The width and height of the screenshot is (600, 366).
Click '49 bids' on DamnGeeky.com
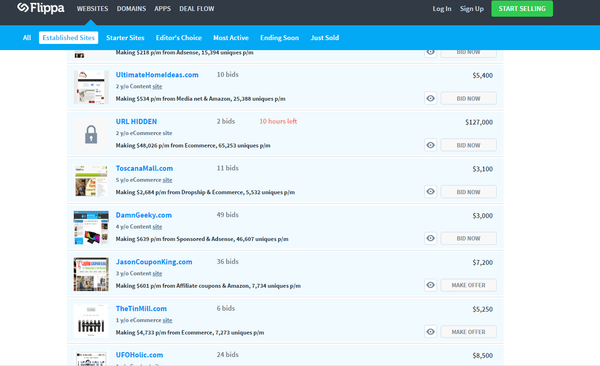(228, 215)
